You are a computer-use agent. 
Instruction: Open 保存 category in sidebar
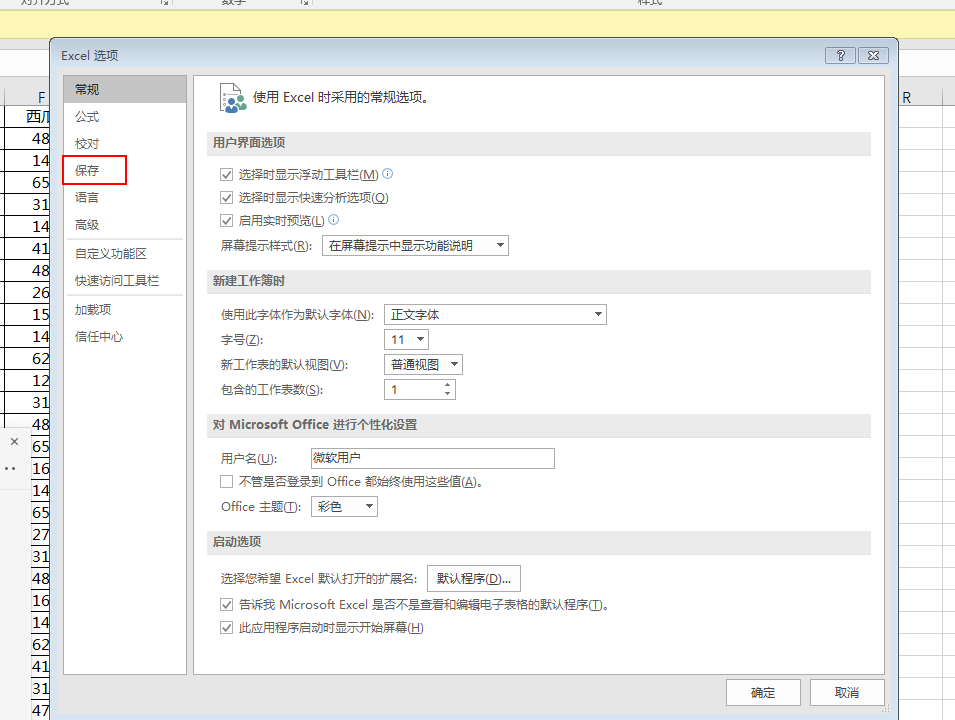coord(125,171)
